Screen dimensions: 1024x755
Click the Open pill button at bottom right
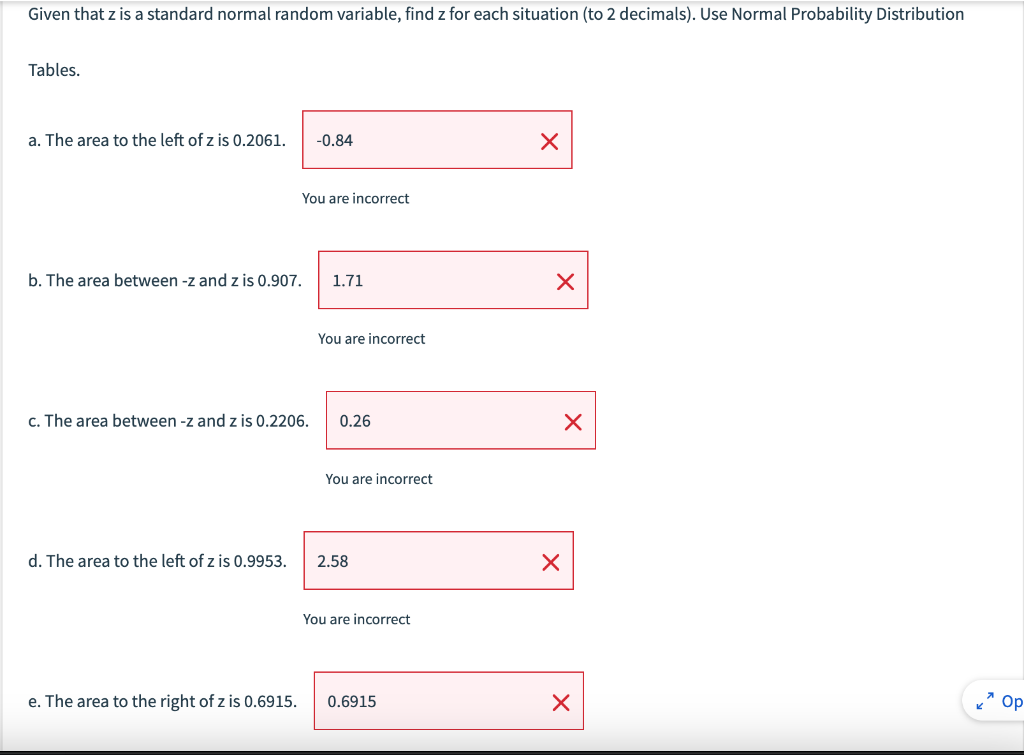pos(1006,701)
